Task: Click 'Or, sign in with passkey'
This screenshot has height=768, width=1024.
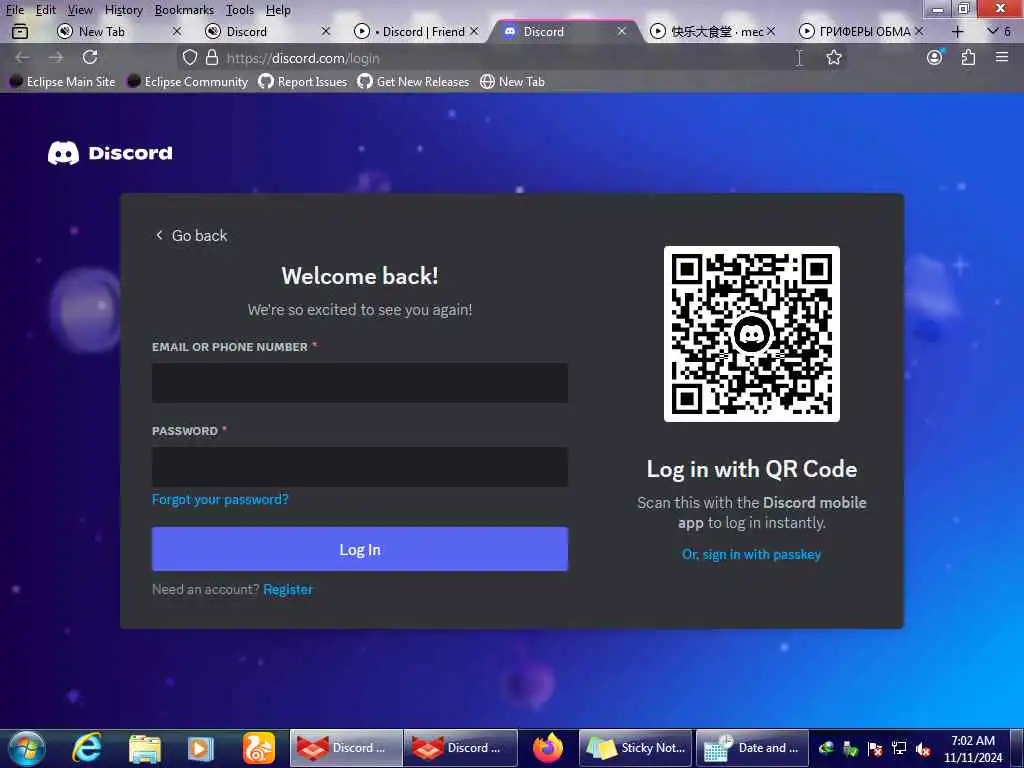Action: click(752, 554)
